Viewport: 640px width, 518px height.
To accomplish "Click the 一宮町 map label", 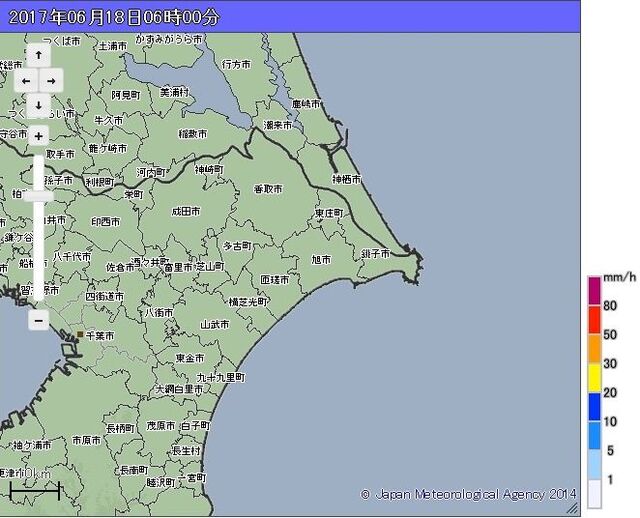I will tap(192, 478).
